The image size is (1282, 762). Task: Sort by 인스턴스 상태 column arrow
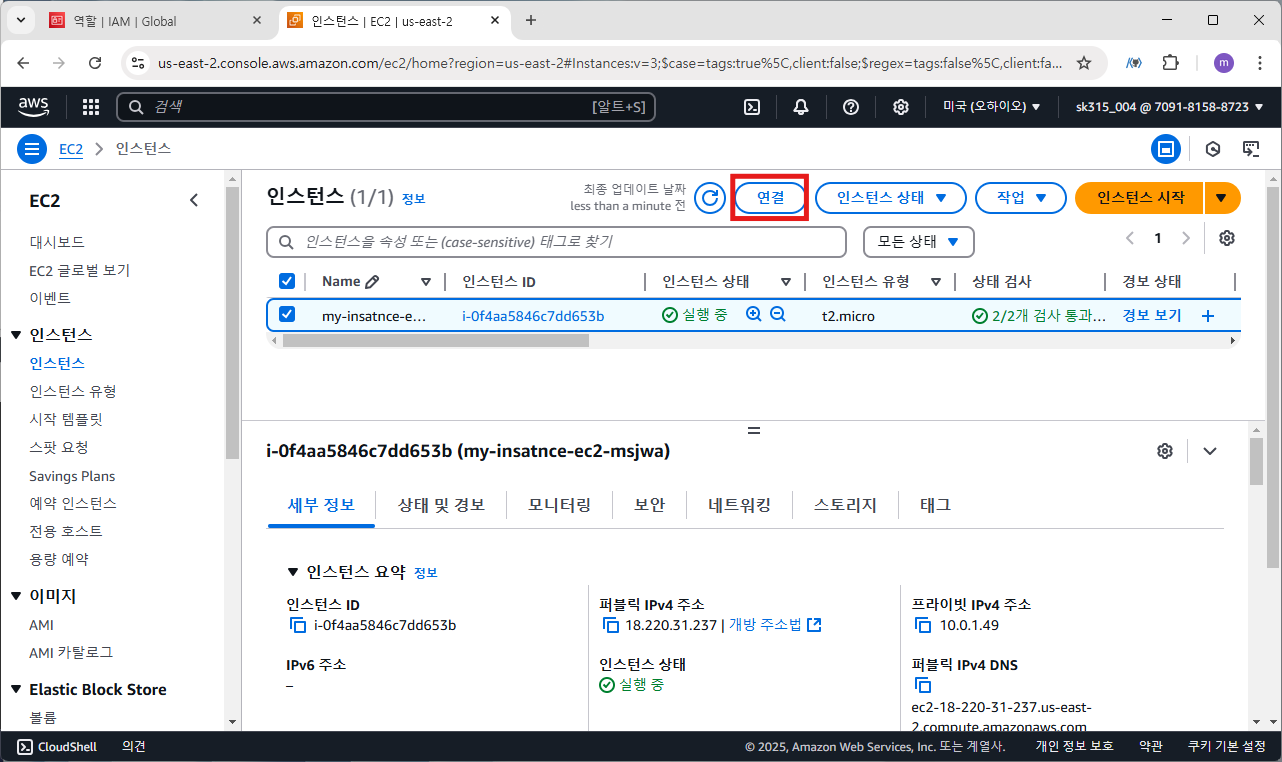tap(786, 282)
